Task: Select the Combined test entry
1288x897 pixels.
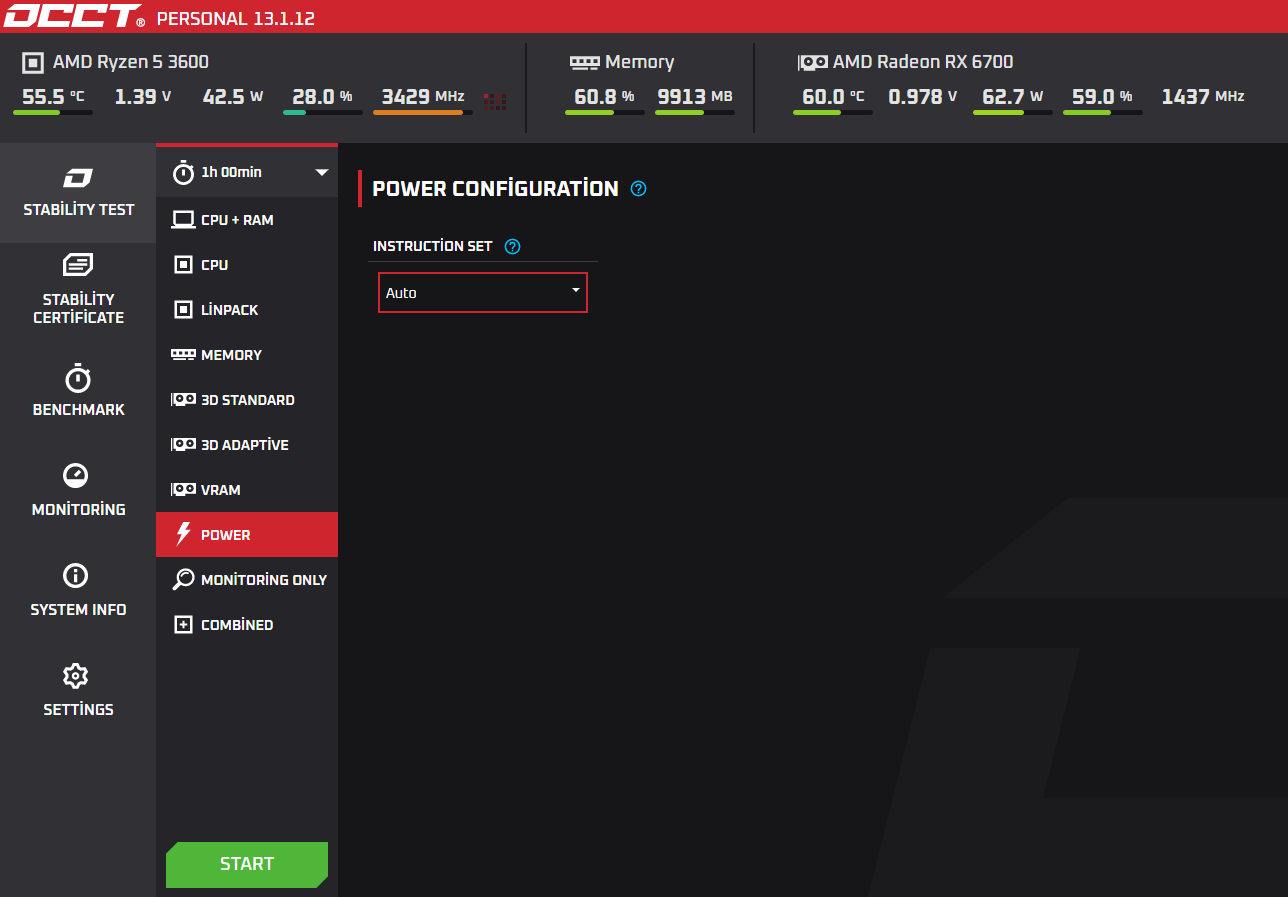Action: click(247, 625)
